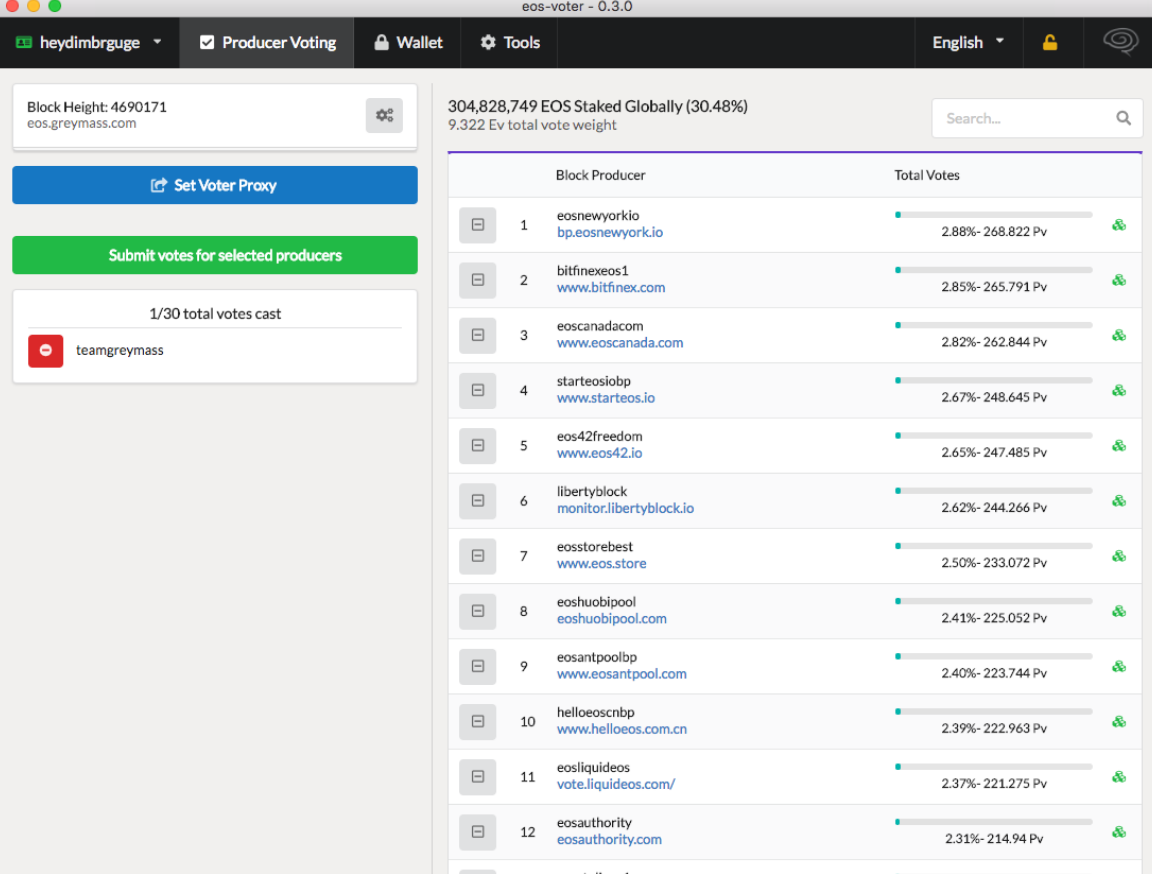The image size is (1152, 874).
Task: Click the orange unlock wallet icon
Action: 1050,43
